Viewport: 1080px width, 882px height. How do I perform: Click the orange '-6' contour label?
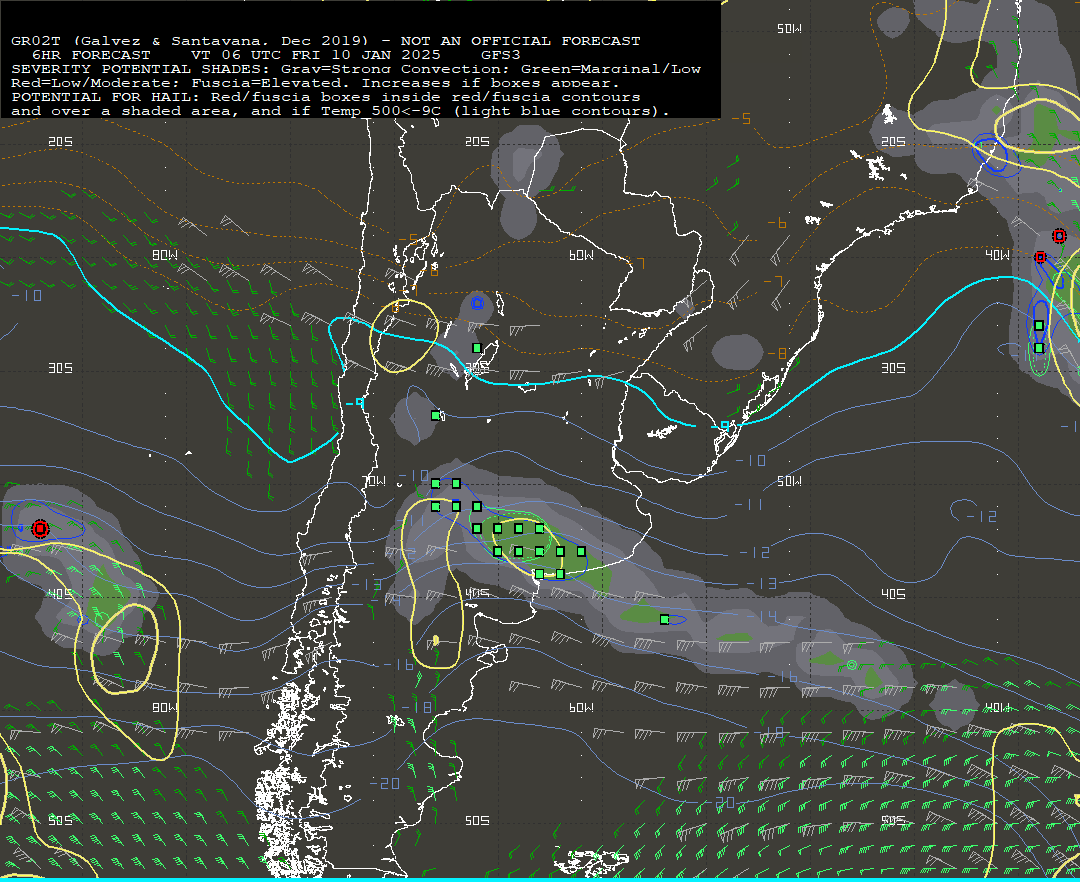[777, 223]
